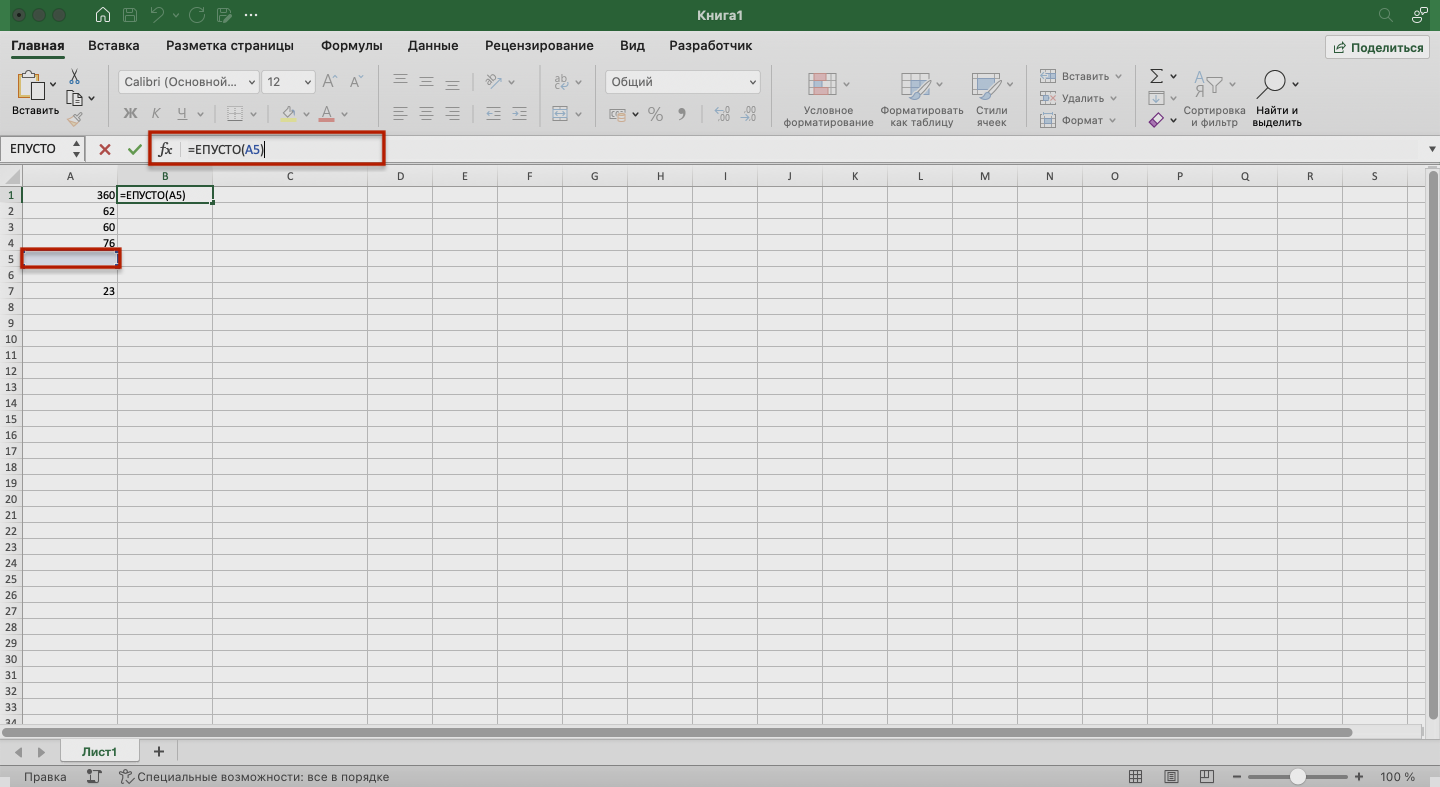Confirm formula entry with green checkmark

point(135,149)
